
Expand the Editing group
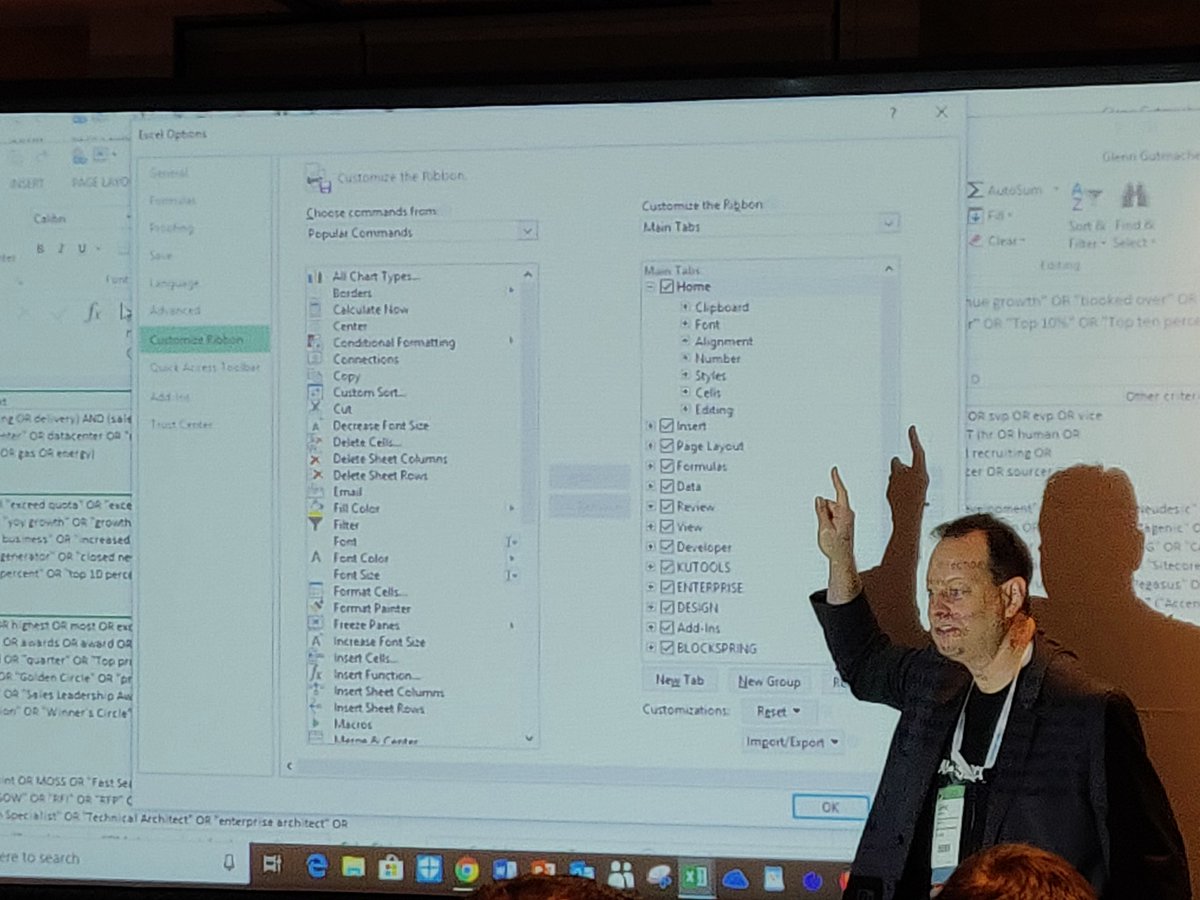685,409
